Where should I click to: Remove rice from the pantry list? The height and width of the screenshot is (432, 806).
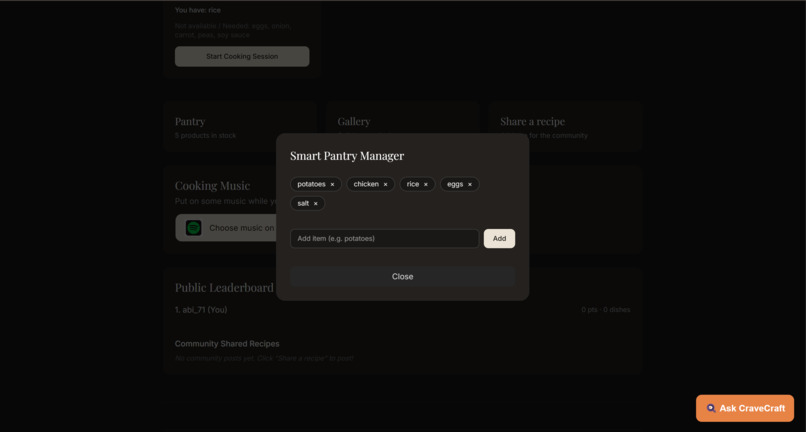pyautogui.click(x=426, y=184)
